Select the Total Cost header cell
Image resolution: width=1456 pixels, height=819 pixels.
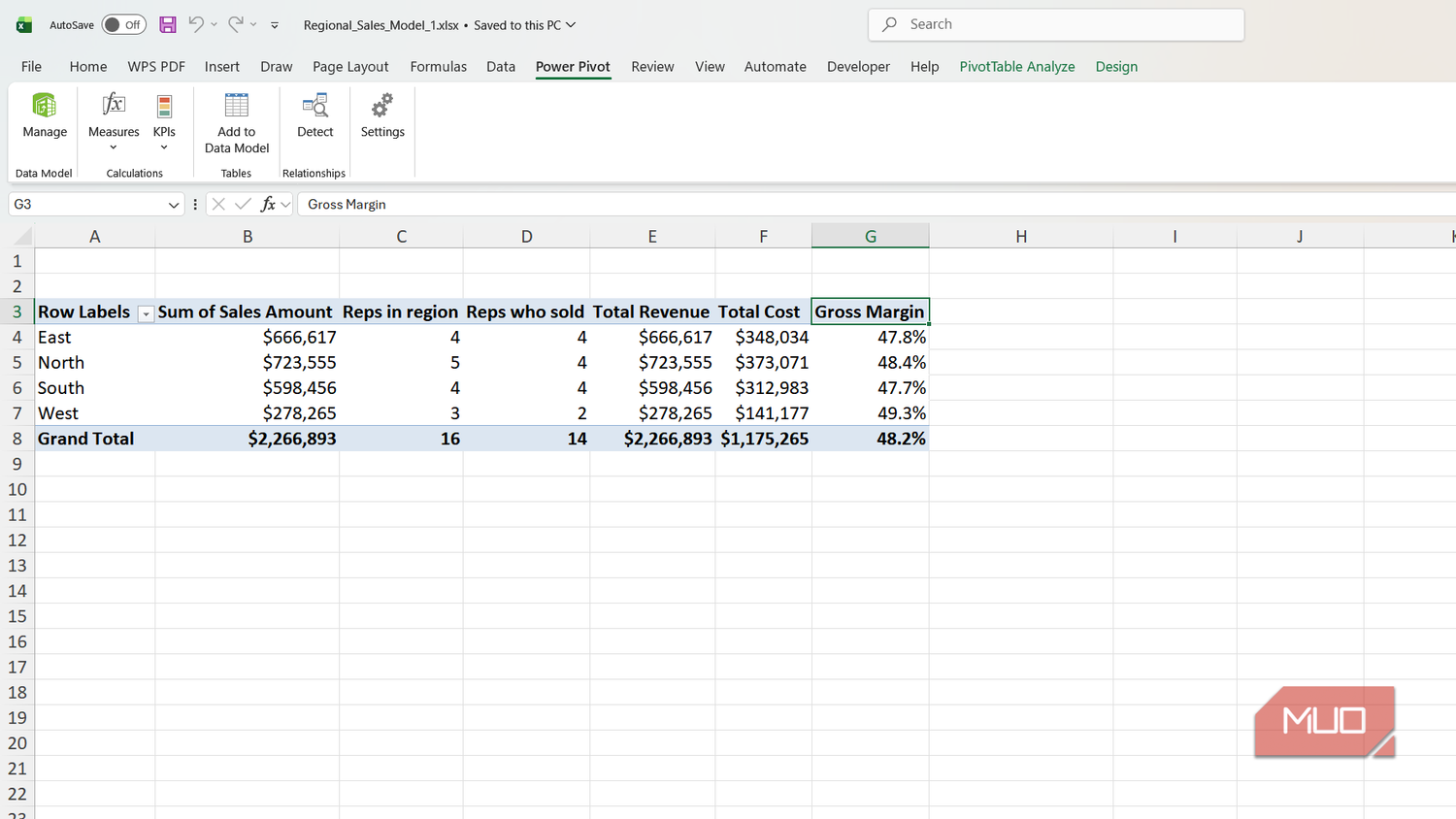(x=764, y=311)
